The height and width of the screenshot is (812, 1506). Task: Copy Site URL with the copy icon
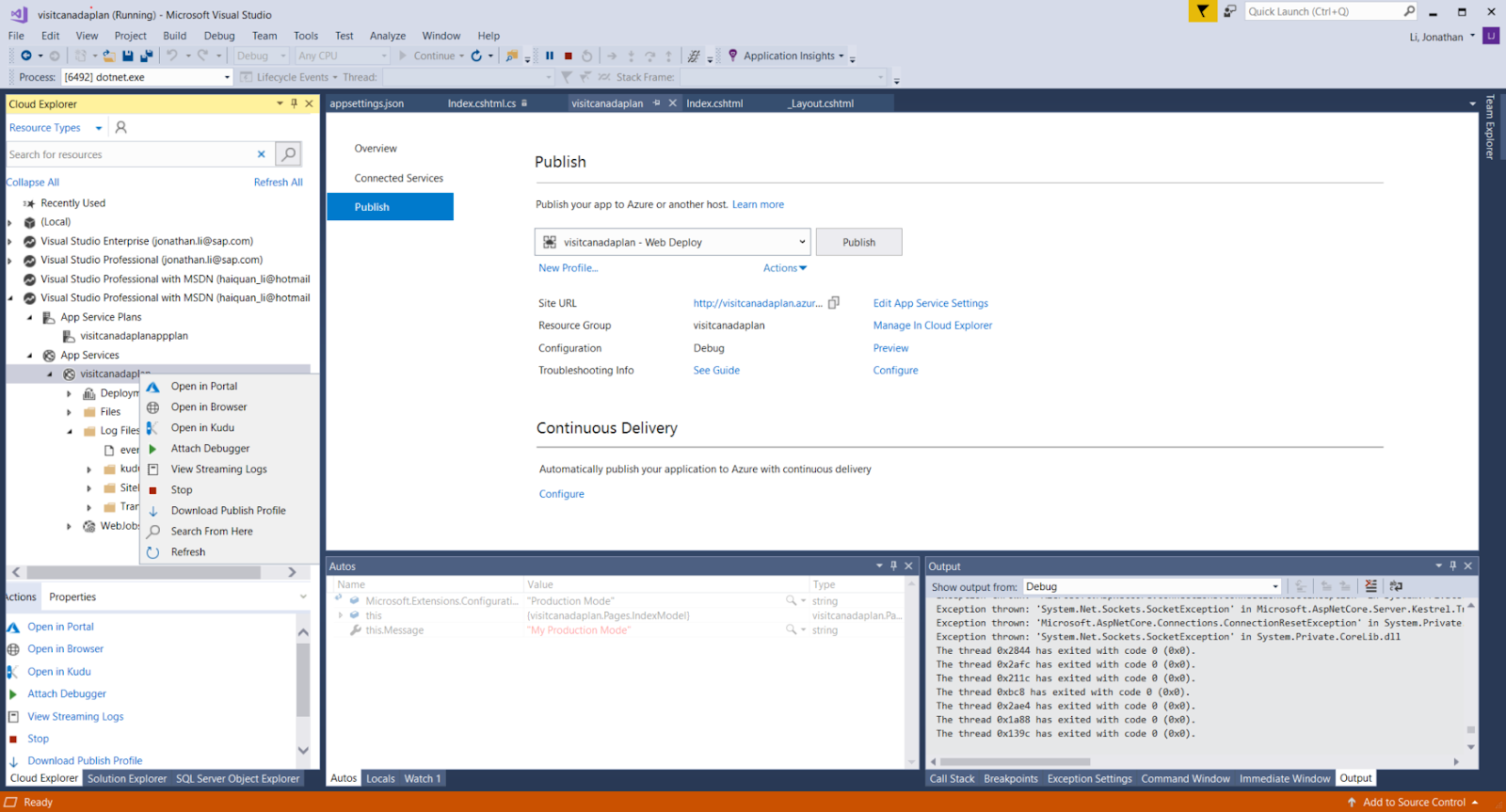tap(834, 303)
